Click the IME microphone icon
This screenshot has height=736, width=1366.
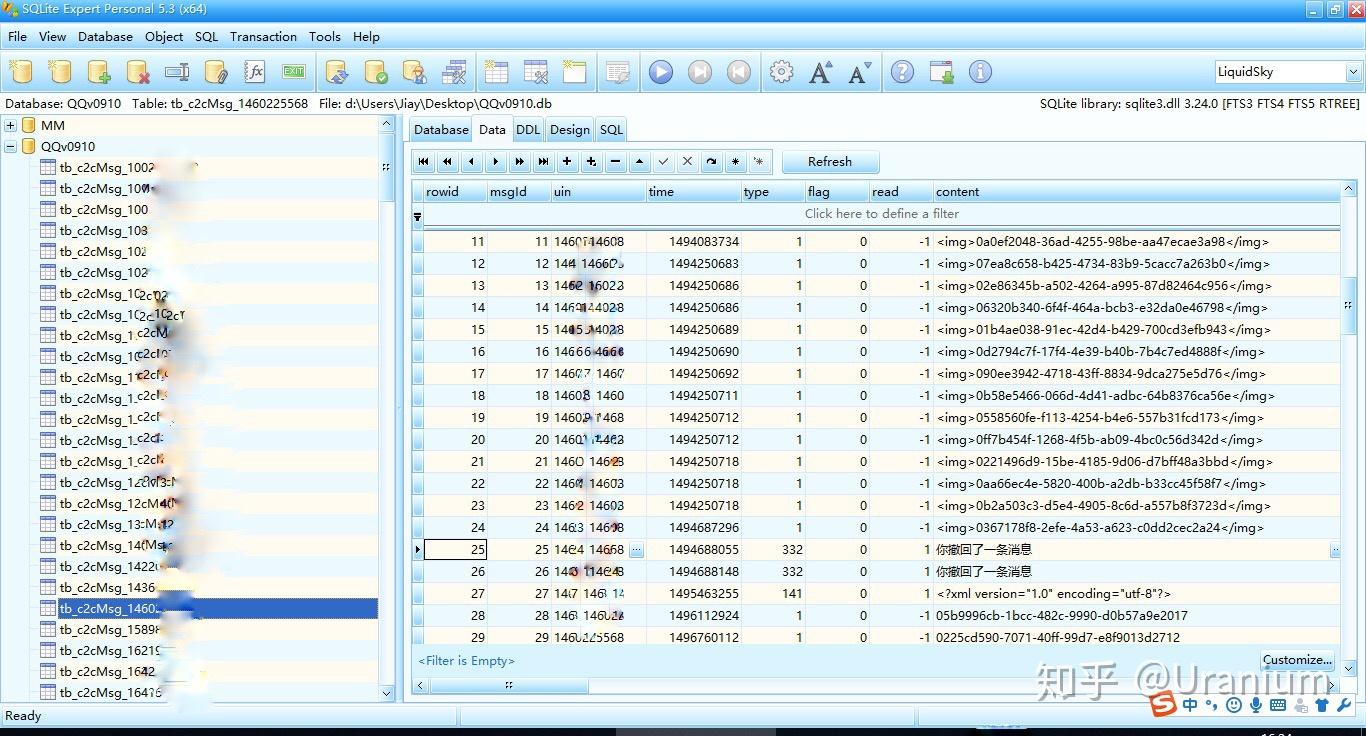pyautogui.click(x=1255, y=705)
